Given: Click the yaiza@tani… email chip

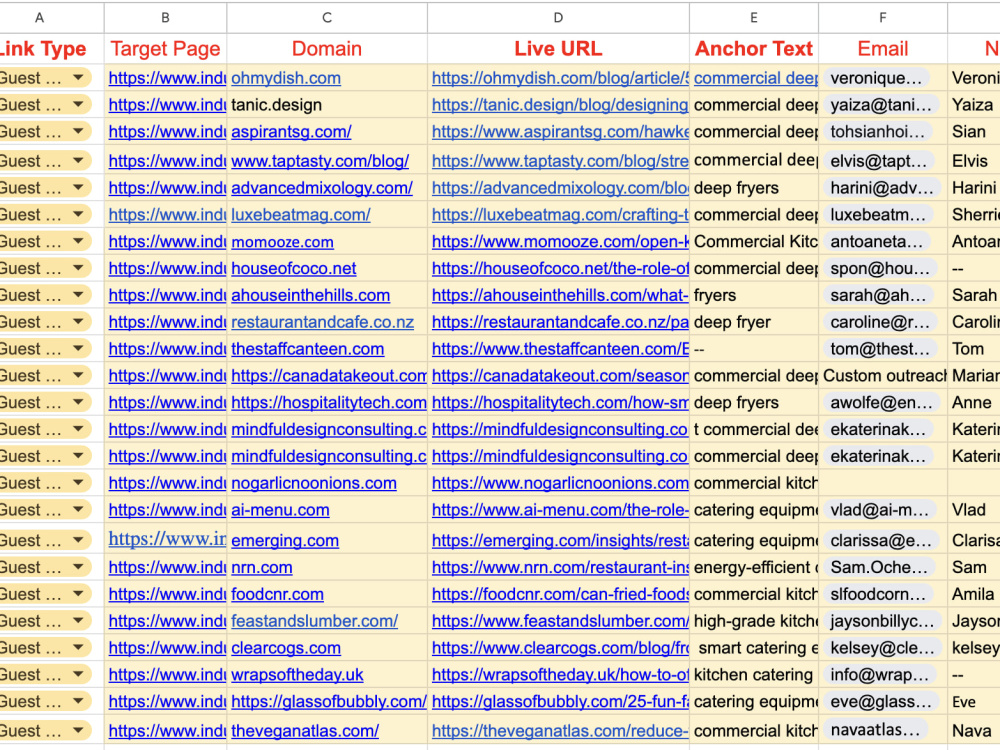Looking at the screenshot, I should point(881,105).
